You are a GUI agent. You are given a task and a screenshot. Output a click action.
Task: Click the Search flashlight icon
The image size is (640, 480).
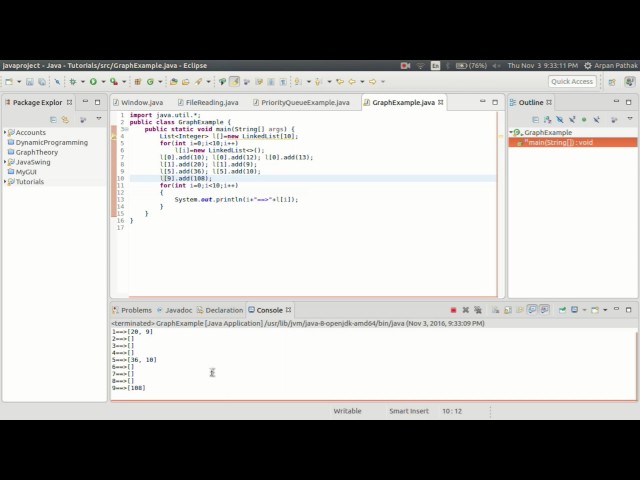198,82
